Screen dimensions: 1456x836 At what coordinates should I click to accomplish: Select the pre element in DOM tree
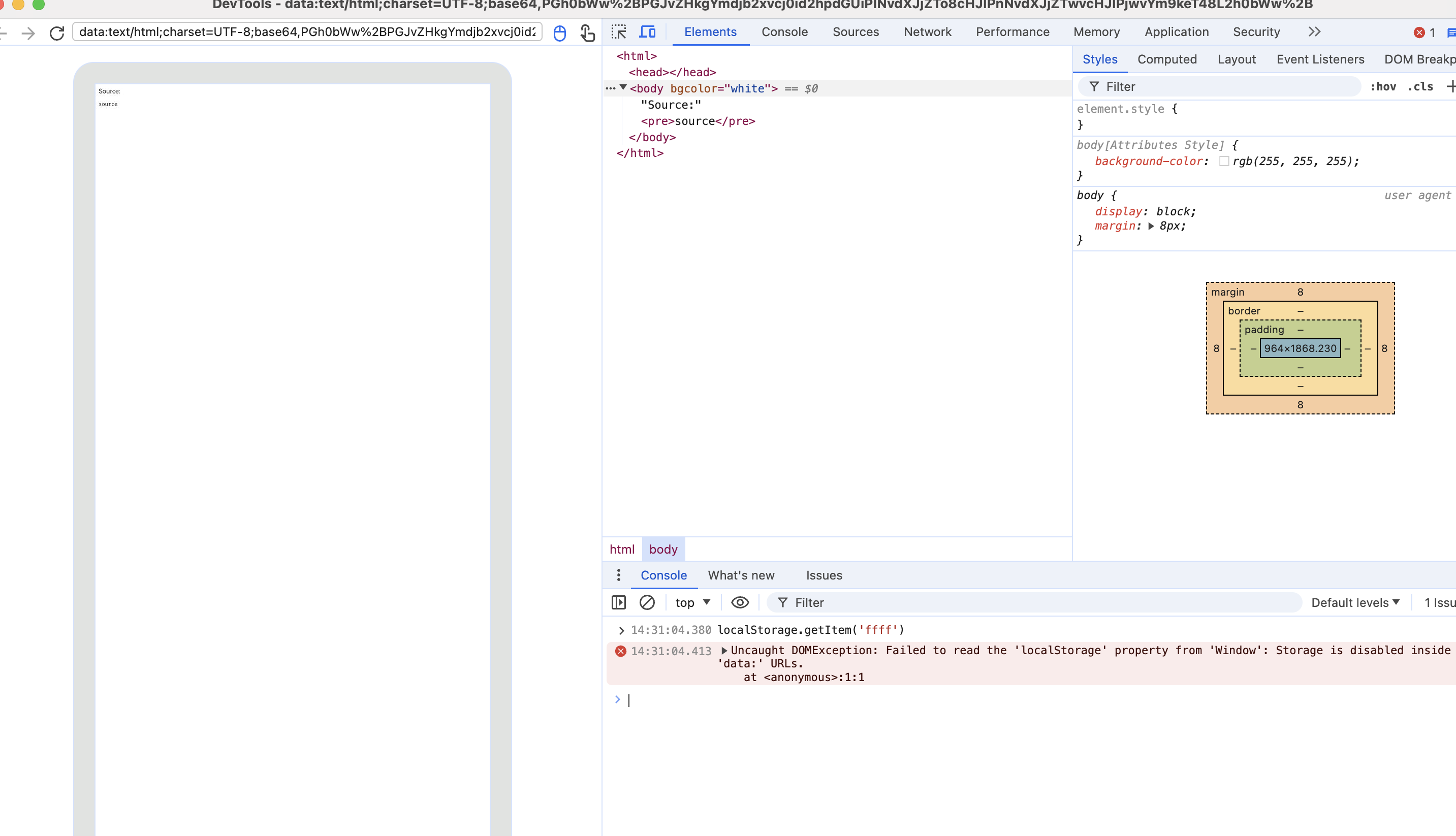698,121
